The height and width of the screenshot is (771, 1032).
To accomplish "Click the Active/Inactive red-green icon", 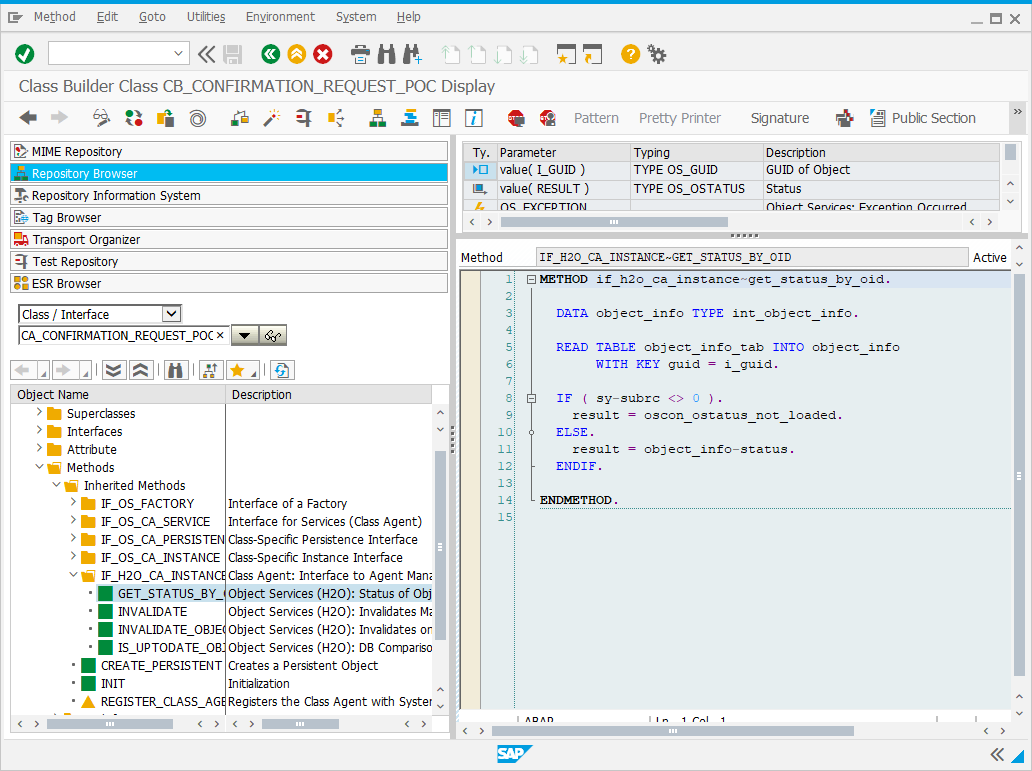I will 134,118.
